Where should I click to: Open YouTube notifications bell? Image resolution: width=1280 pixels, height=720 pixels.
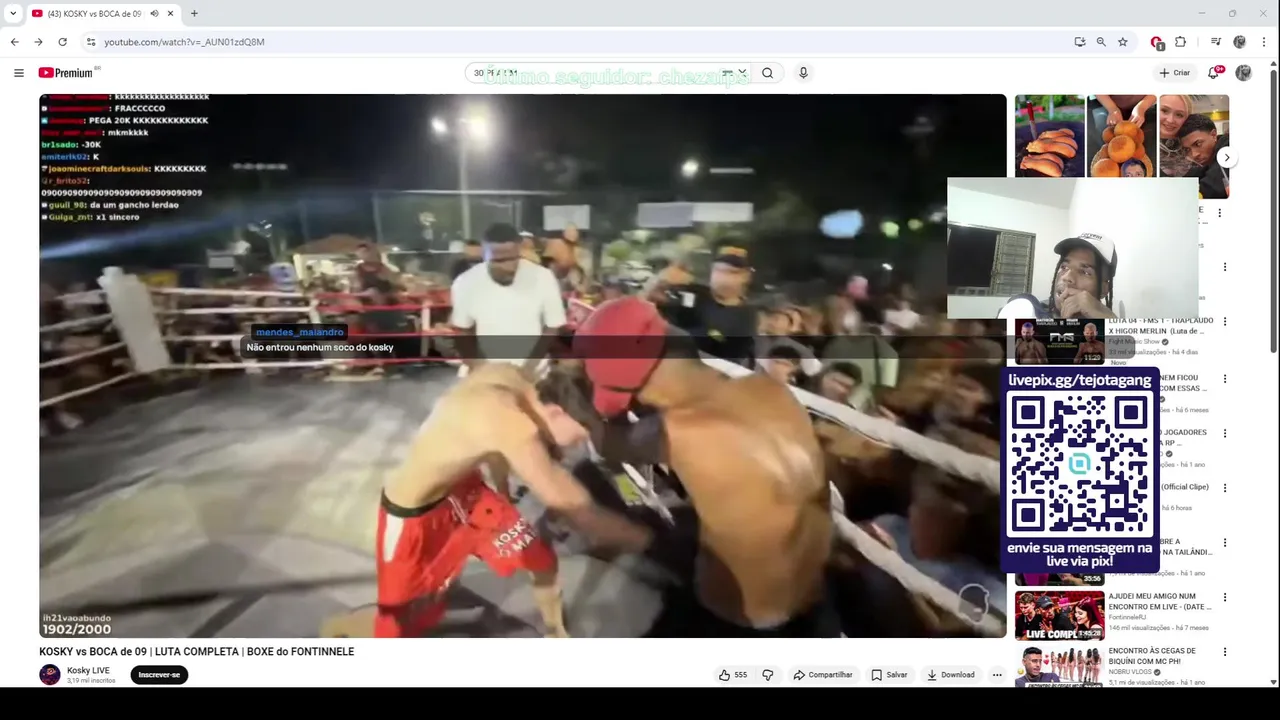pyautogui.click(x=1214, y=73)
